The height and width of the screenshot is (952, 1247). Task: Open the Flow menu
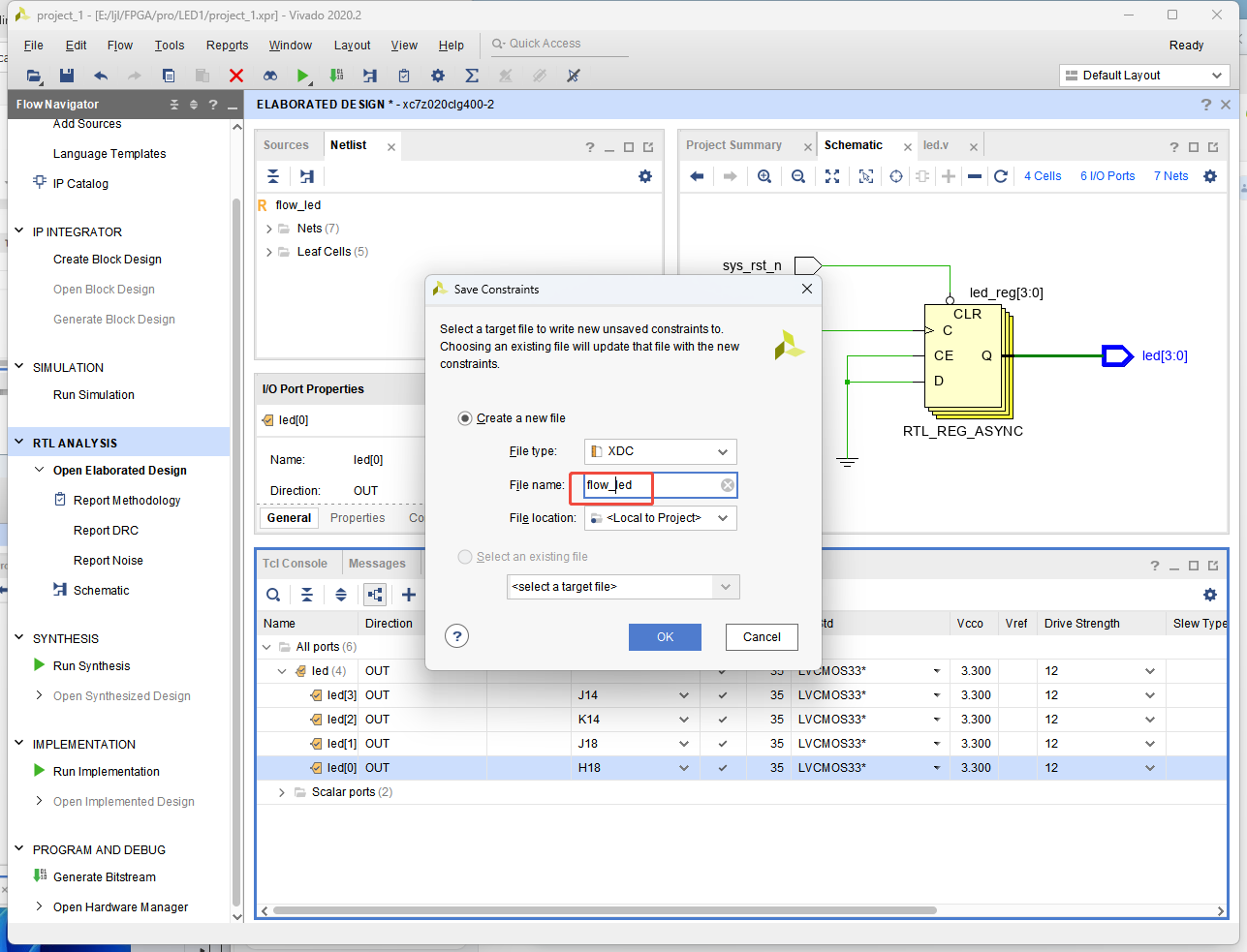click(x=120, y=46)
